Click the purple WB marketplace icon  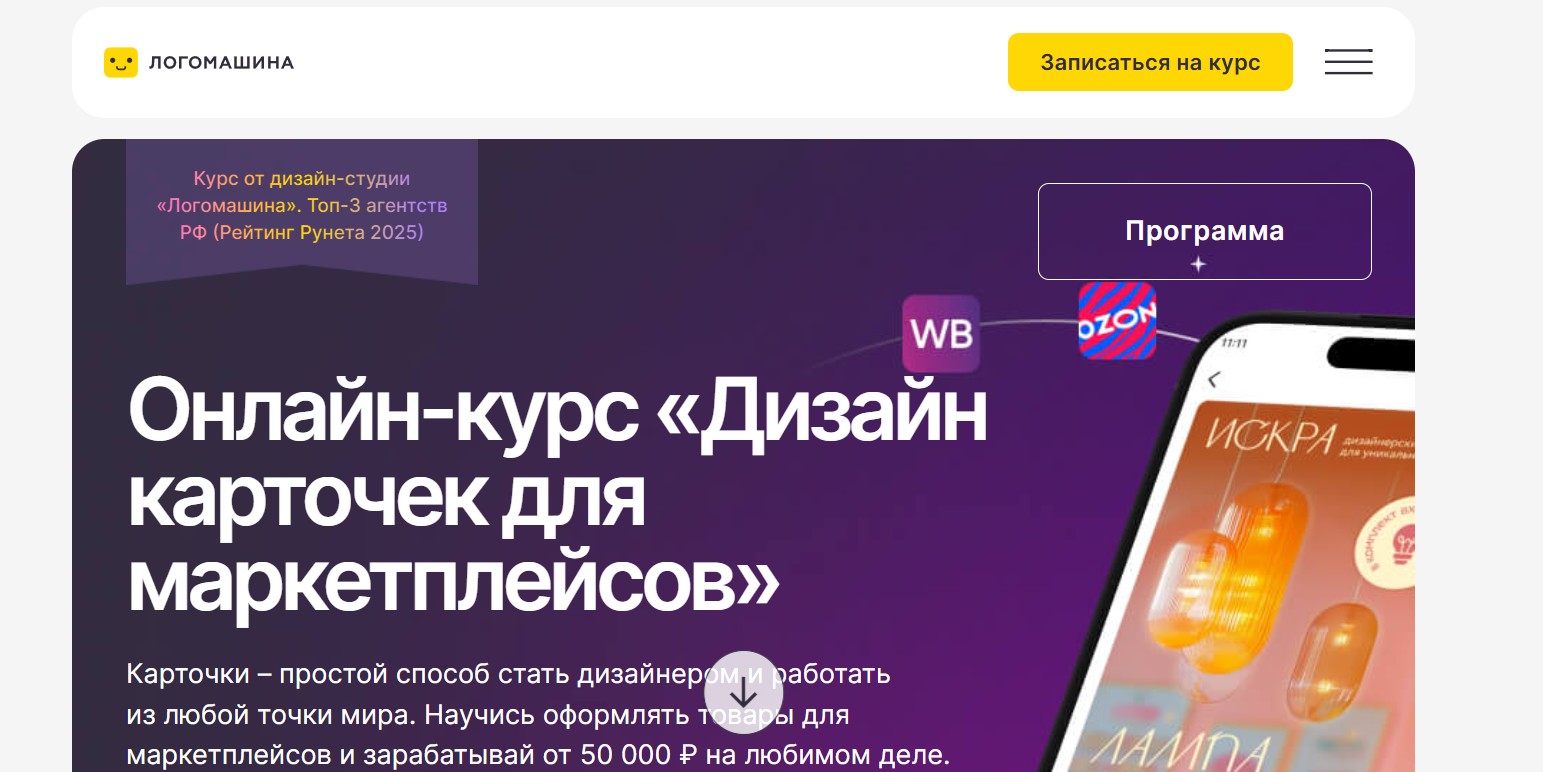941,333
